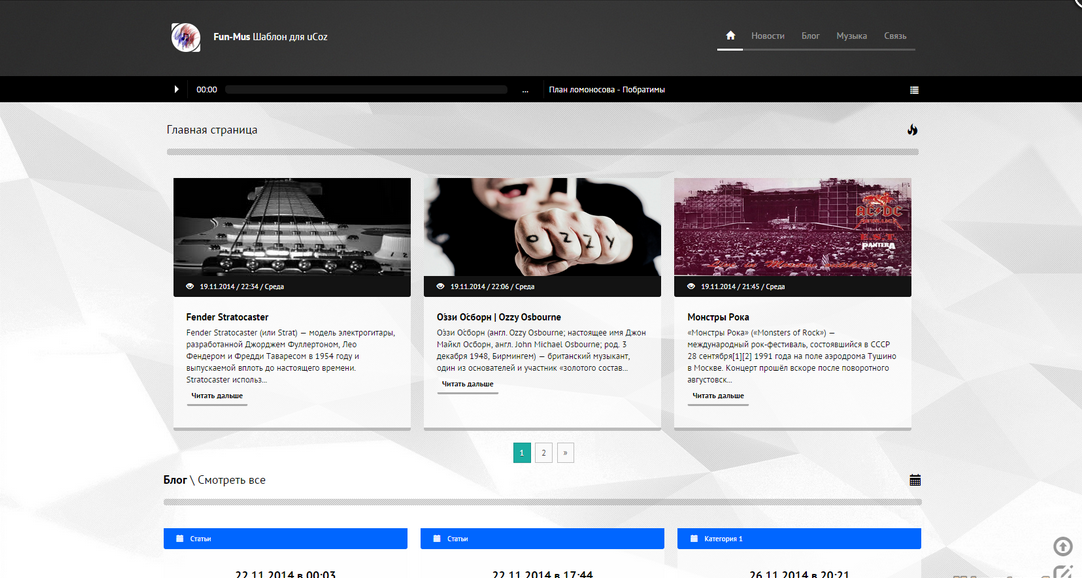Open the Монстры Рока article title
The width and height of the screenshot is (1082, 578).
coord(718,317)
